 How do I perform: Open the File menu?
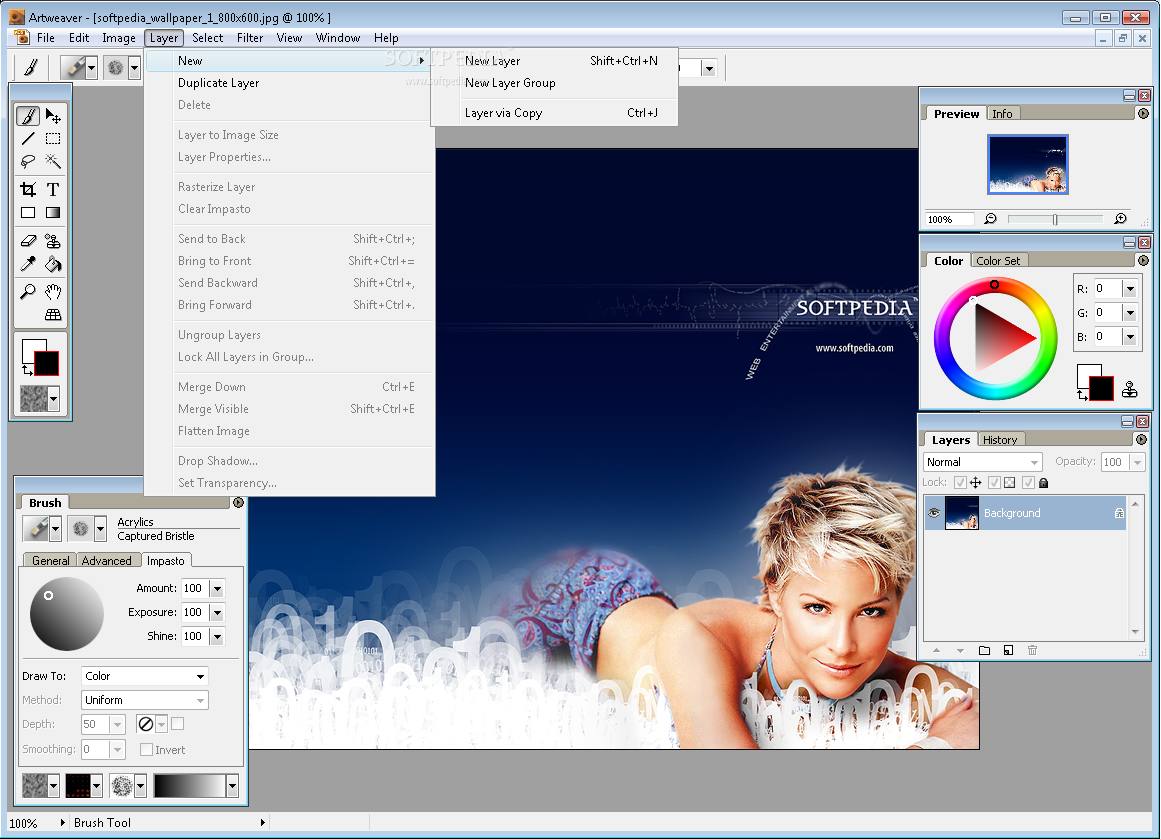click(x=46, y=38)
